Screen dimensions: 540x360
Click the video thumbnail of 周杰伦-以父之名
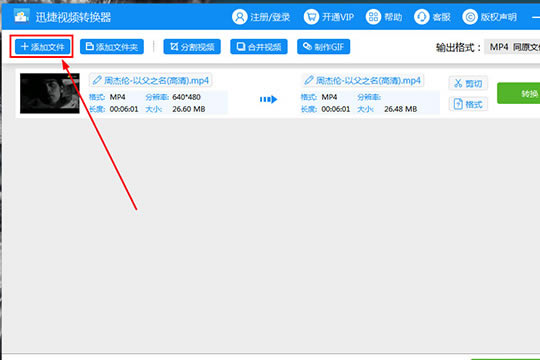tap(50, 93)
